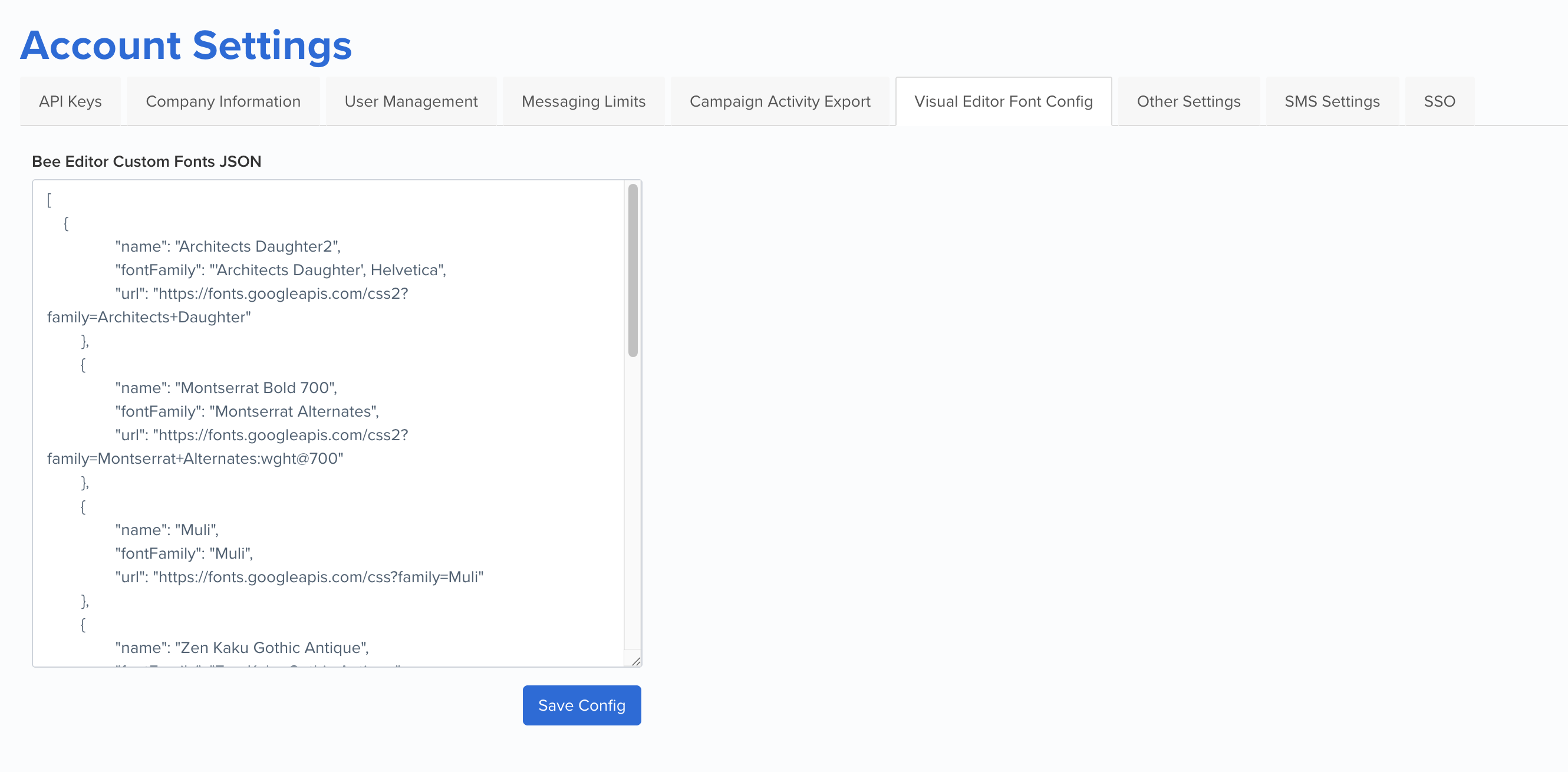Switch to the SMS Settings tab
The image size is (1568, 772).
click(x=1331, y=101)
